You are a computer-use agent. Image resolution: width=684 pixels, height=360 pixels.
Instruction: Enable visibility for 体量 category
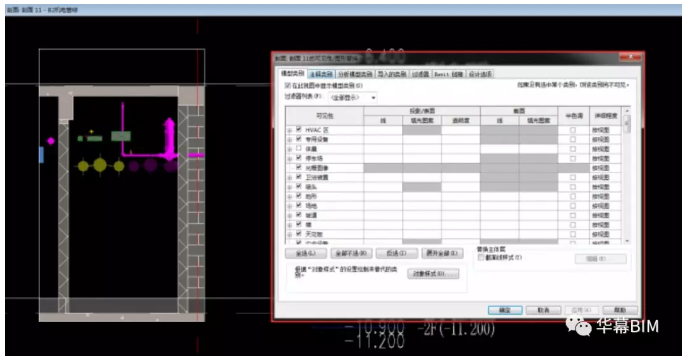point(299,149)
